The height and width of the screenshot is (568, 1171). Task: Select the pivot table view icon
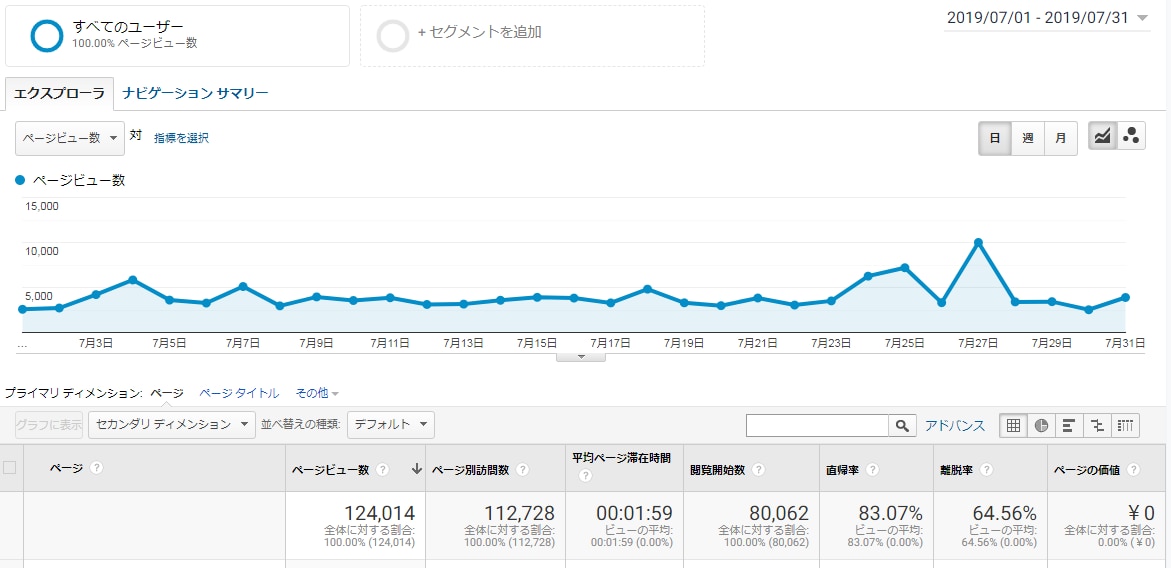pos(1126,425)
